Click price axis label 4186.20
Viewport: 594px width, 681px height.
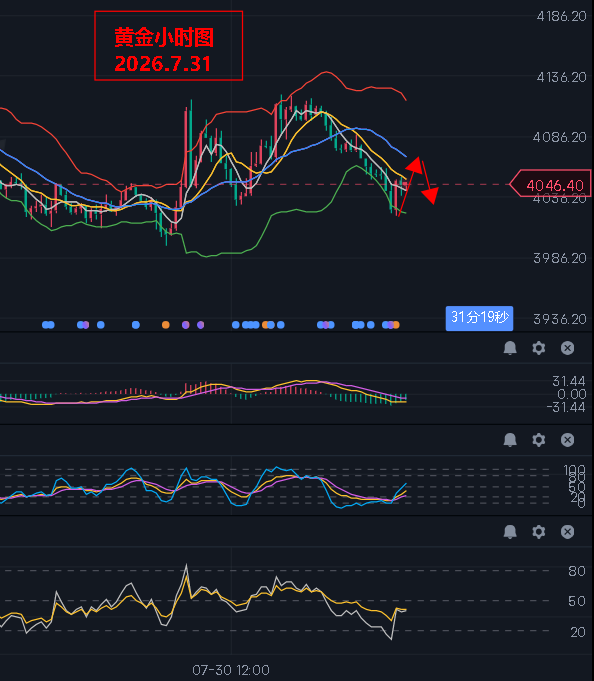click(561, 17)
